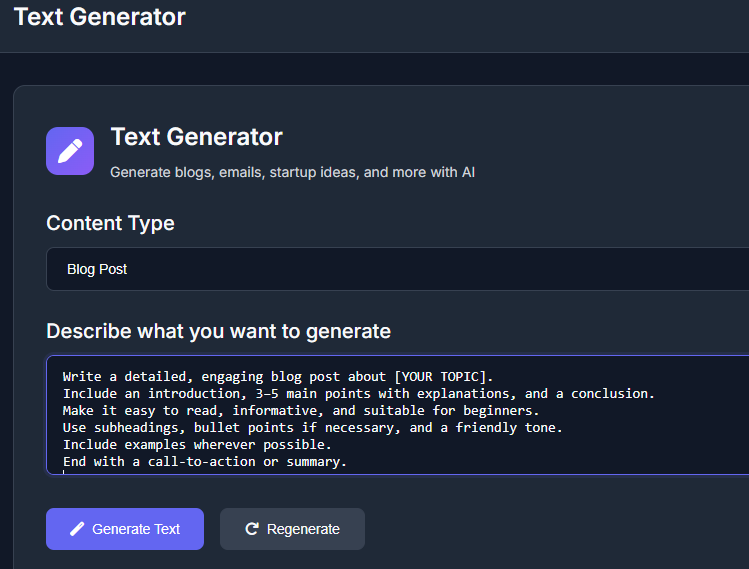The image size is (749, 569).
Task: Place cursor at end of 'call-to-action or summary' line
Action: 348,462
